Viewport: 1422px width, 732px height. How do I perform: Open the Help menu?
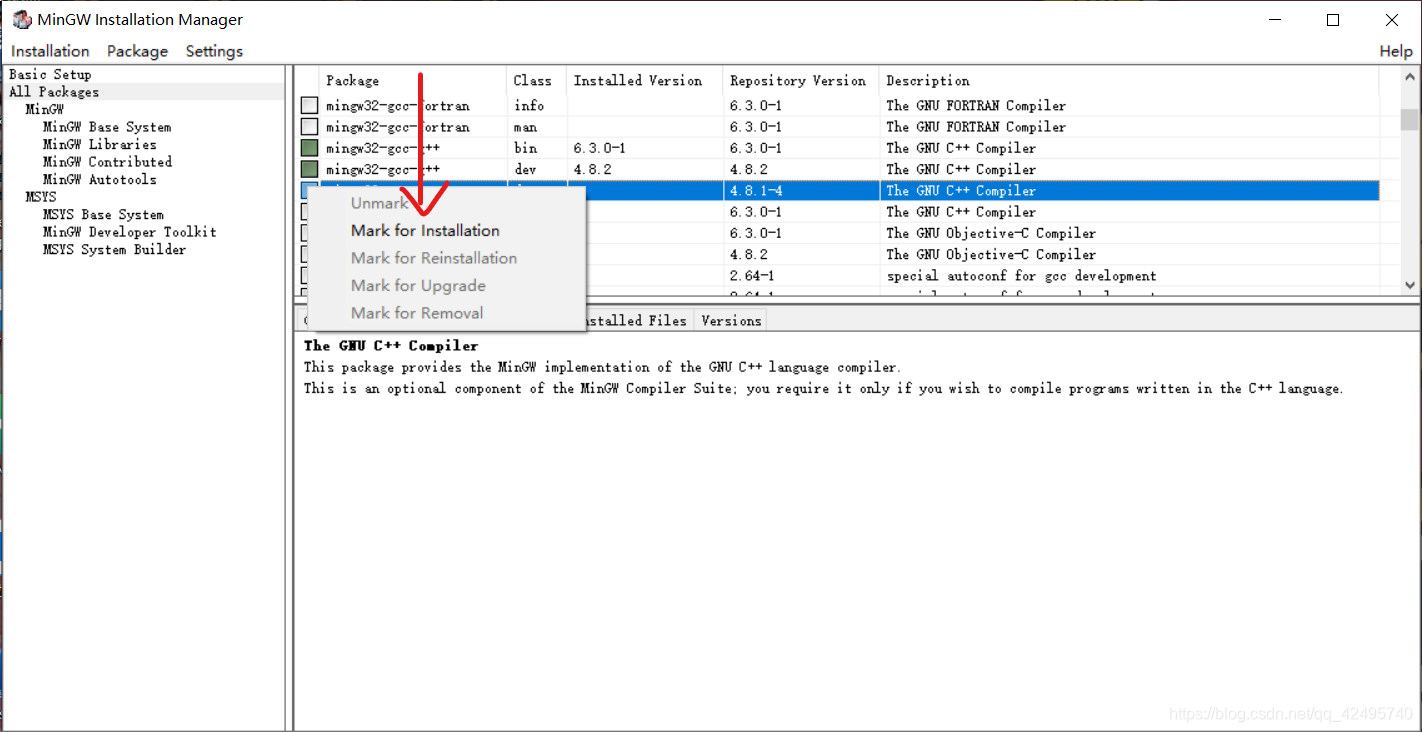(x=1396, y=51)
